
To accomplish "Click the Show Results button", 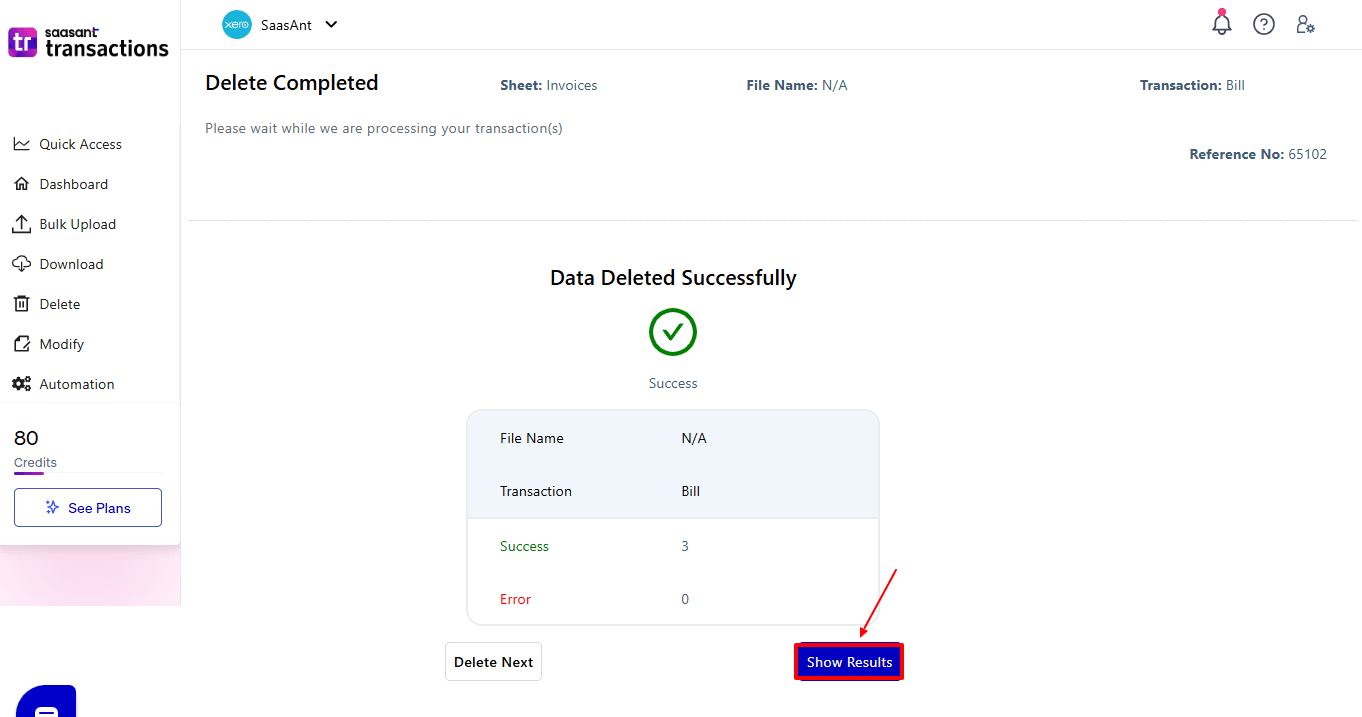I will pyautogui.click(x=848, y=661).
